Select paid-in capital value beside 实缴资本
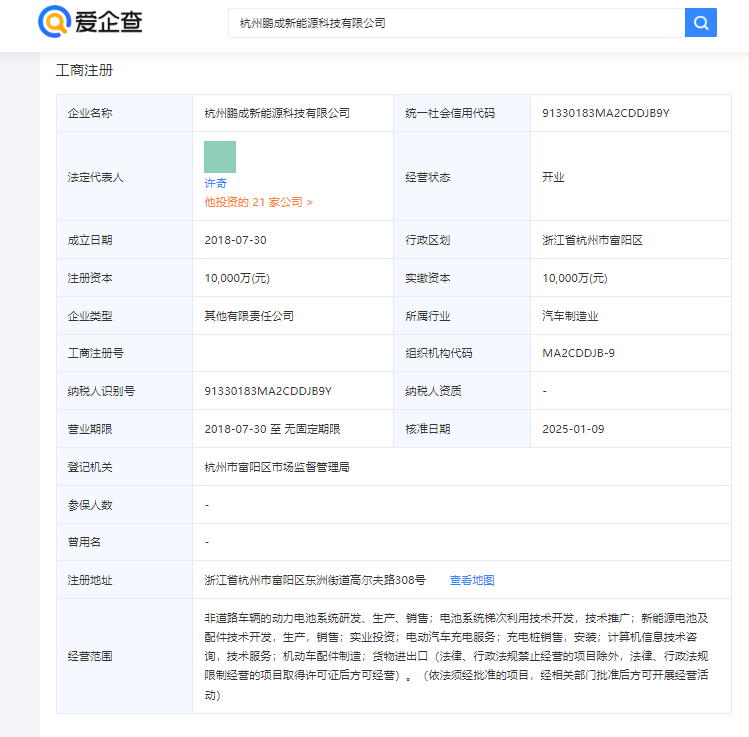The width and height of the screenshot is (749, 737). 575,278
